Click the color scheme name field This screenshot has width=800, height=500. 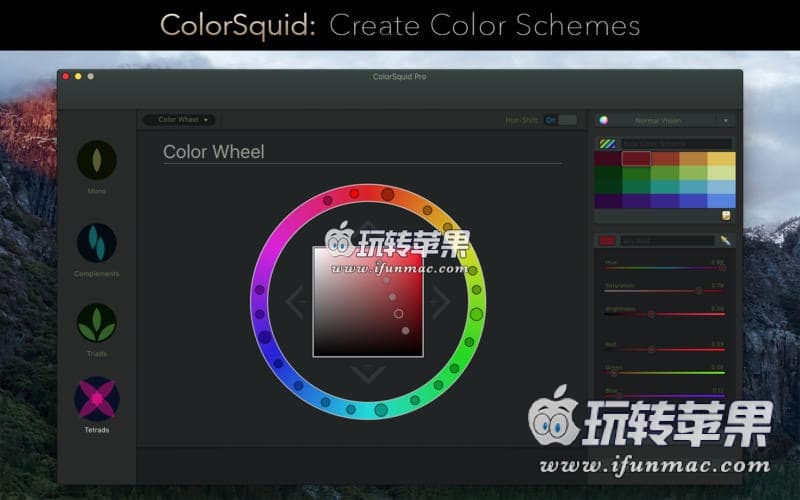676,144
